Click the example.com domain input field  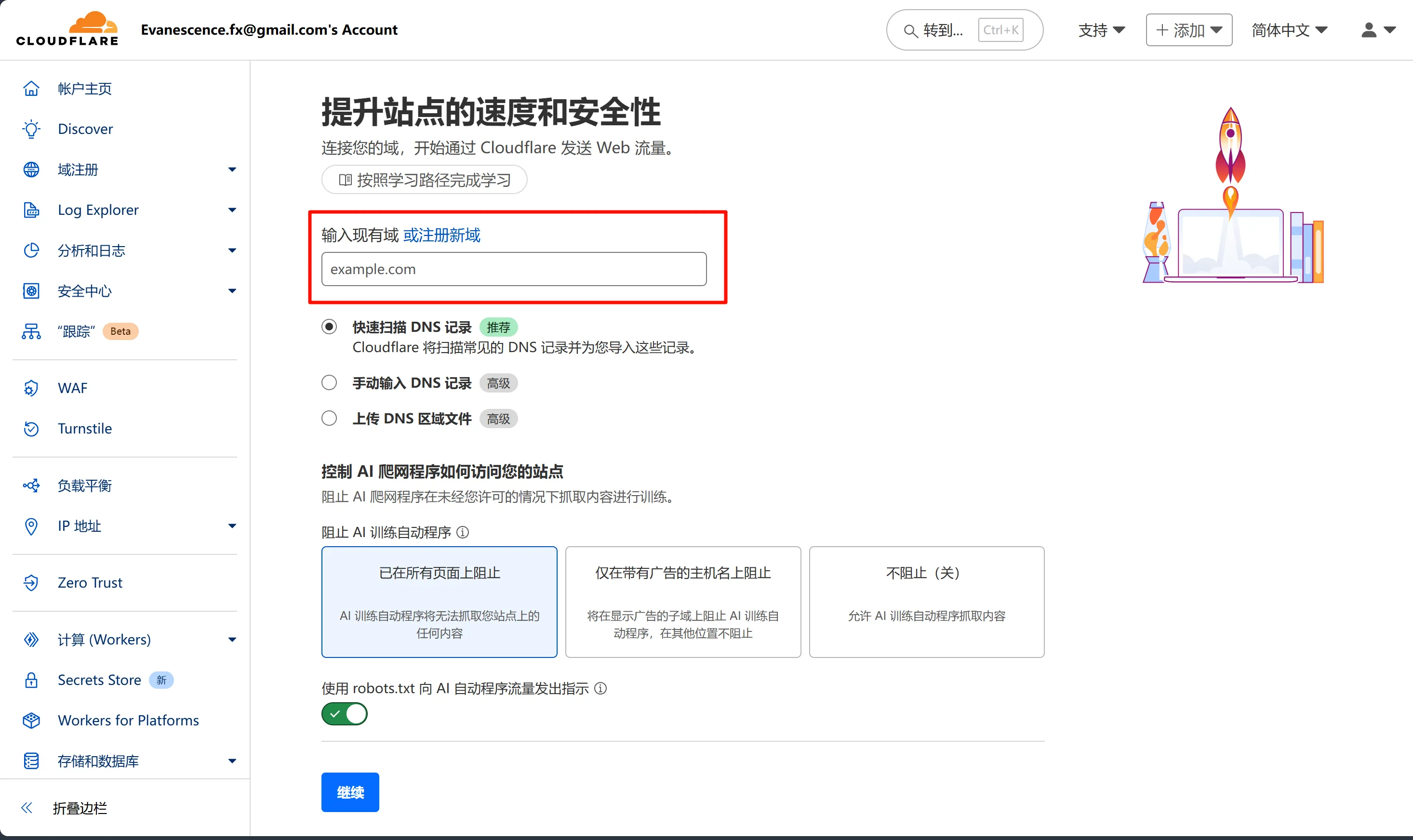tap(514, 269)
